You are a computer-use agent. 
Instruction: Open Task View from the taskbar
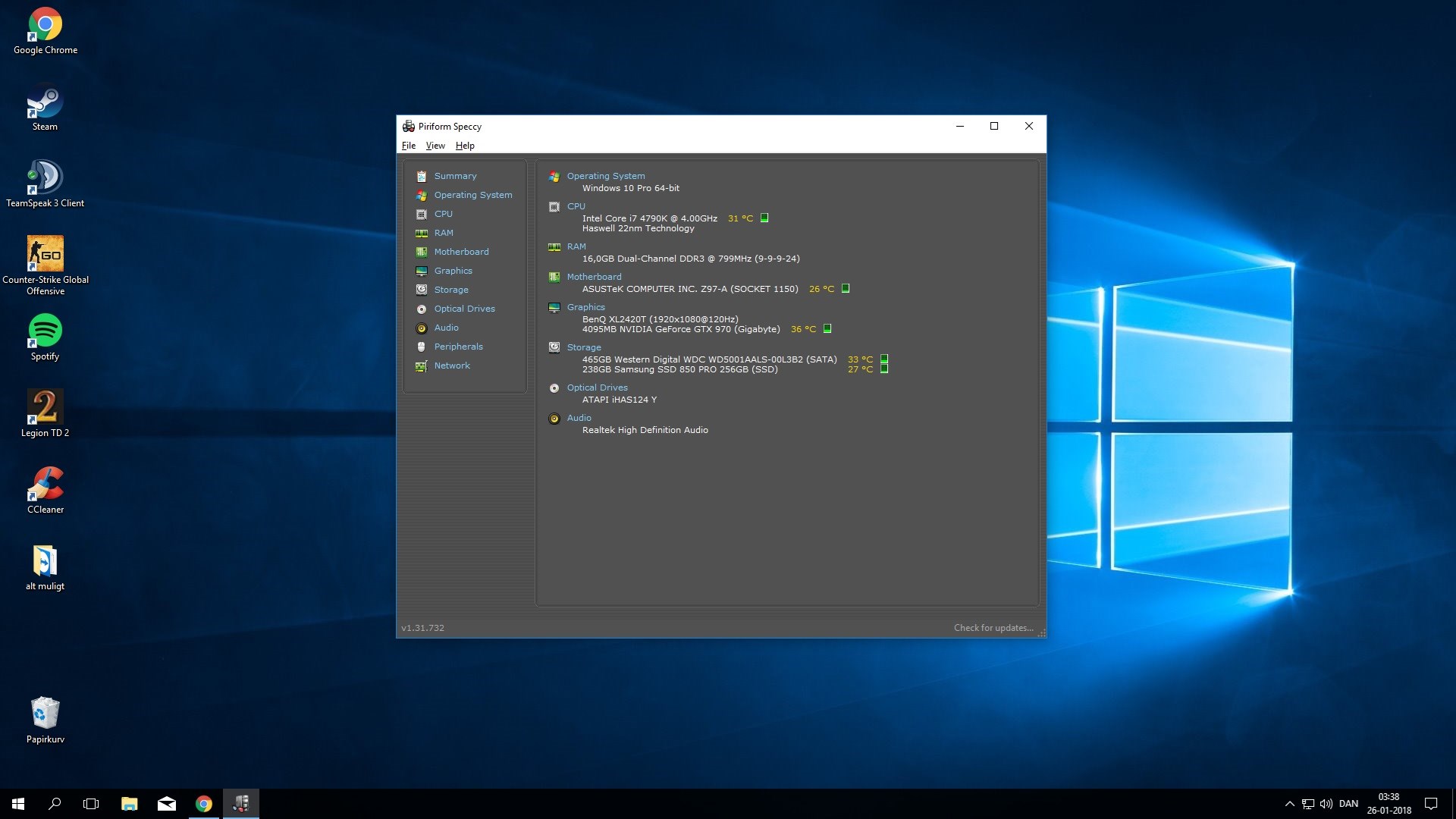click(91, 804)
